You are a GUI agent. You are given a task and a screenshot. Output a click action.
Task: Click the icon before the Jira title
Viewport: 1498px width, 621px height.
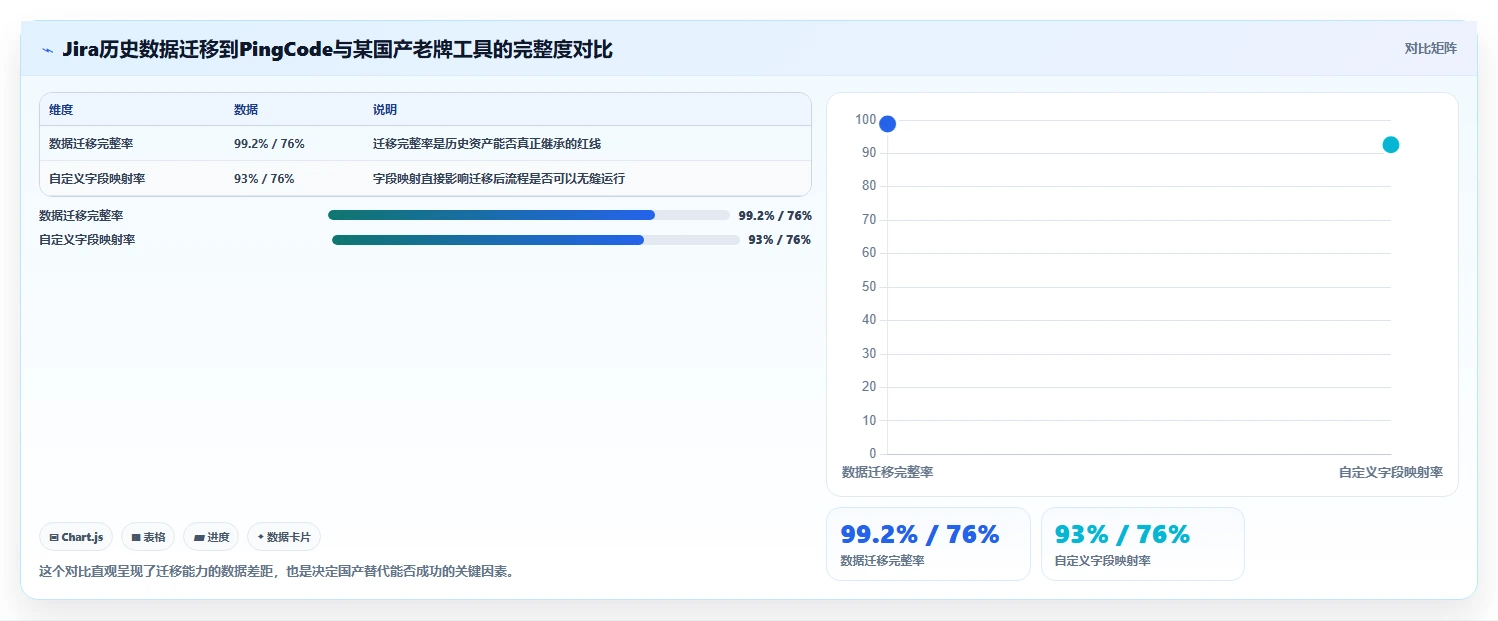[x=47, y=50]
